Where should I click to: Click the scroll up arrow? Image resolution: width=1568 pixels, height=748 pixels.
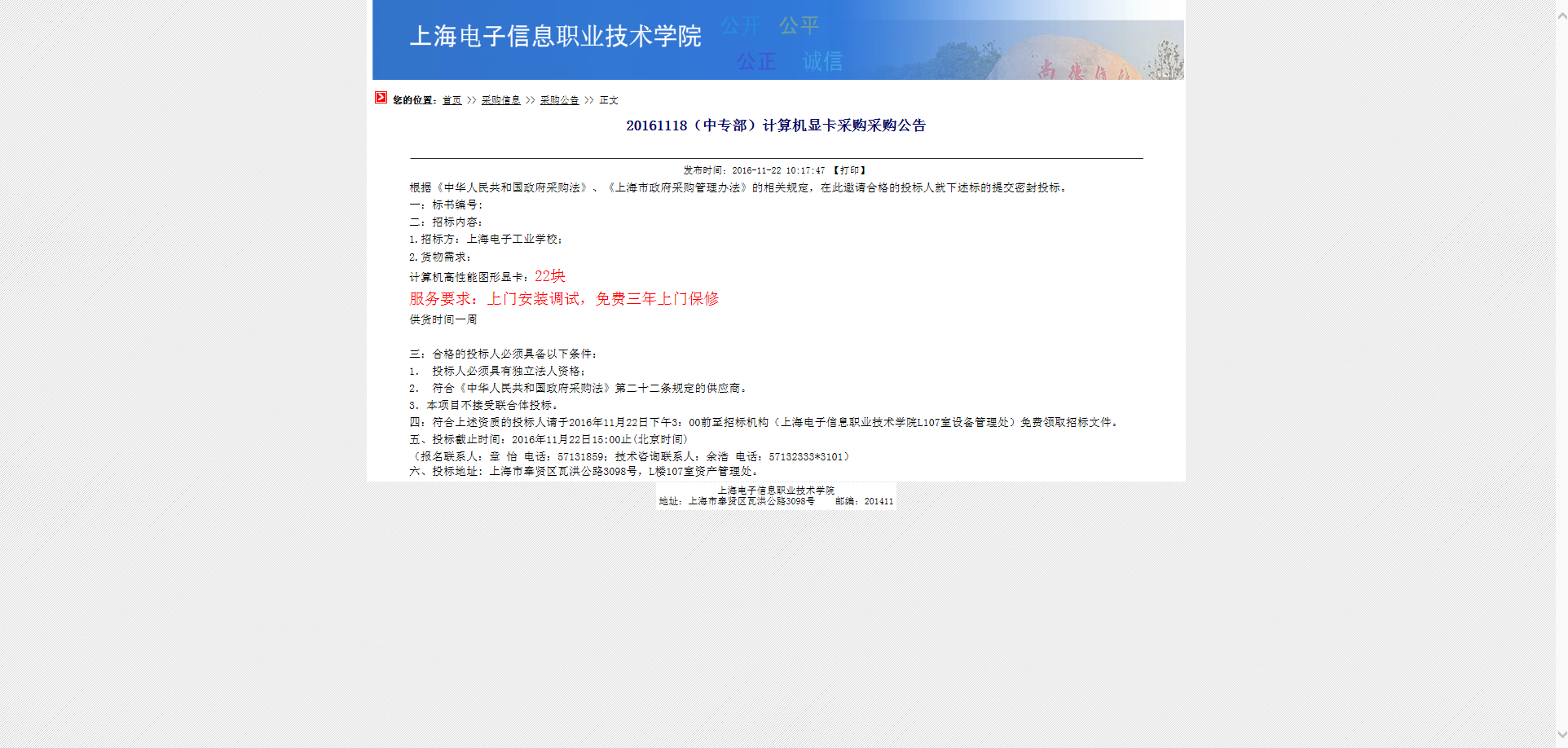pyautogui.click(x=1561, y=15)
